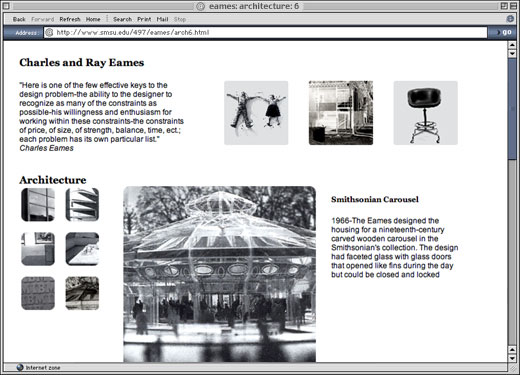This screenshot has width=520, height=375.
Task: Click the window zoom box in title bar
Action: click(x=504, y=6)
